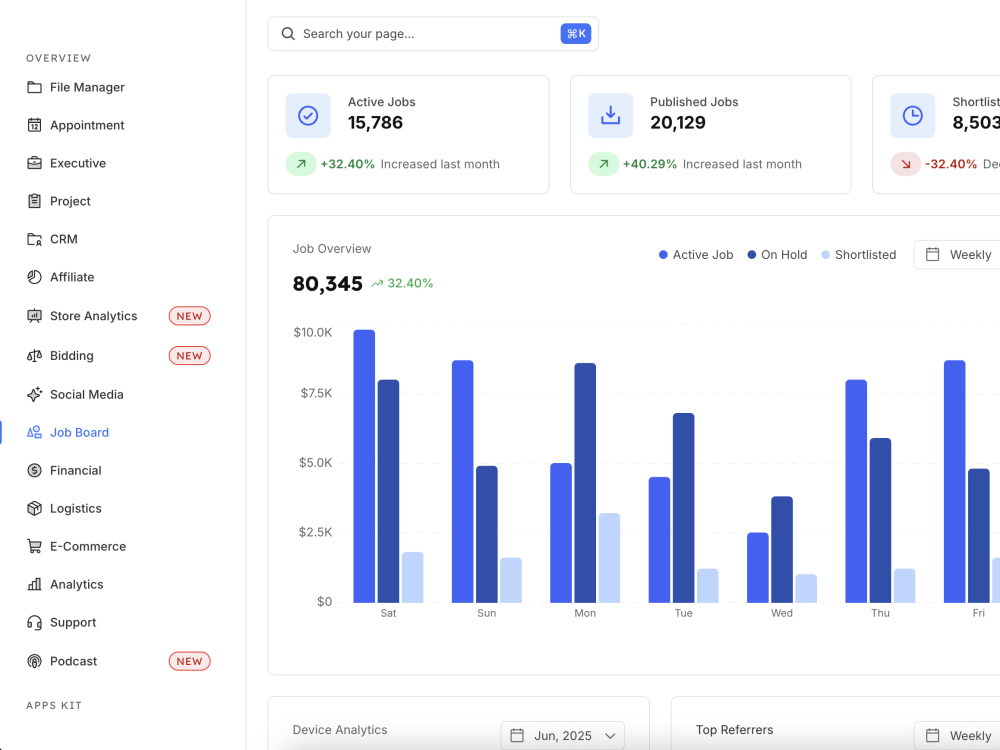Open File Manager from the sidebar
The width and height of the screenshot is (1000, 750).
point(87,87)
